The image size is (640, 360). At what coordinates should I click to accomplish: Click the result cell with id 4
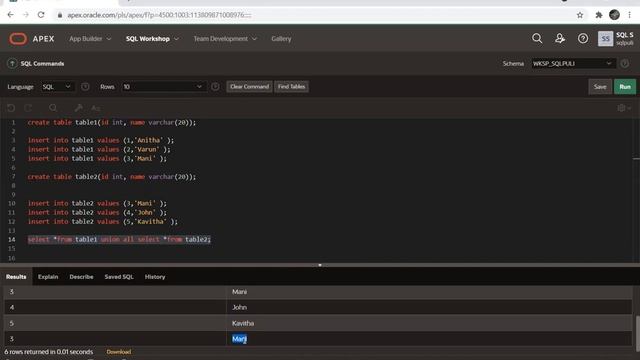(x=115, y=307)
